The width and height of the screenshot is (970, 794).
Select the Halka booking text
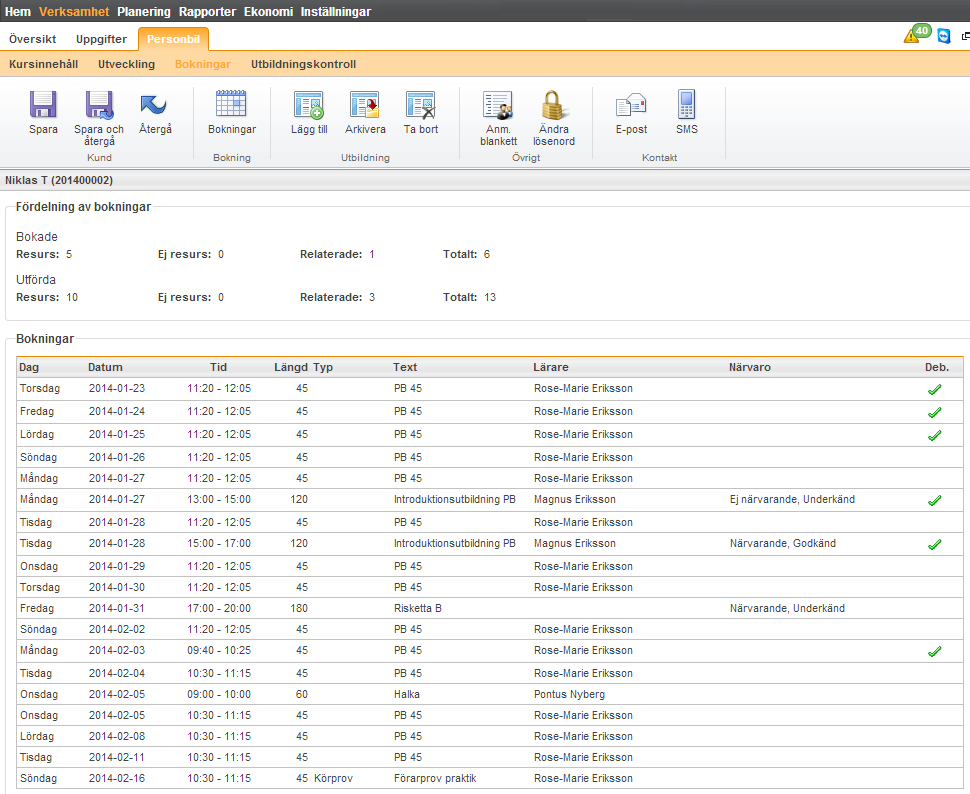click(406, 694)
